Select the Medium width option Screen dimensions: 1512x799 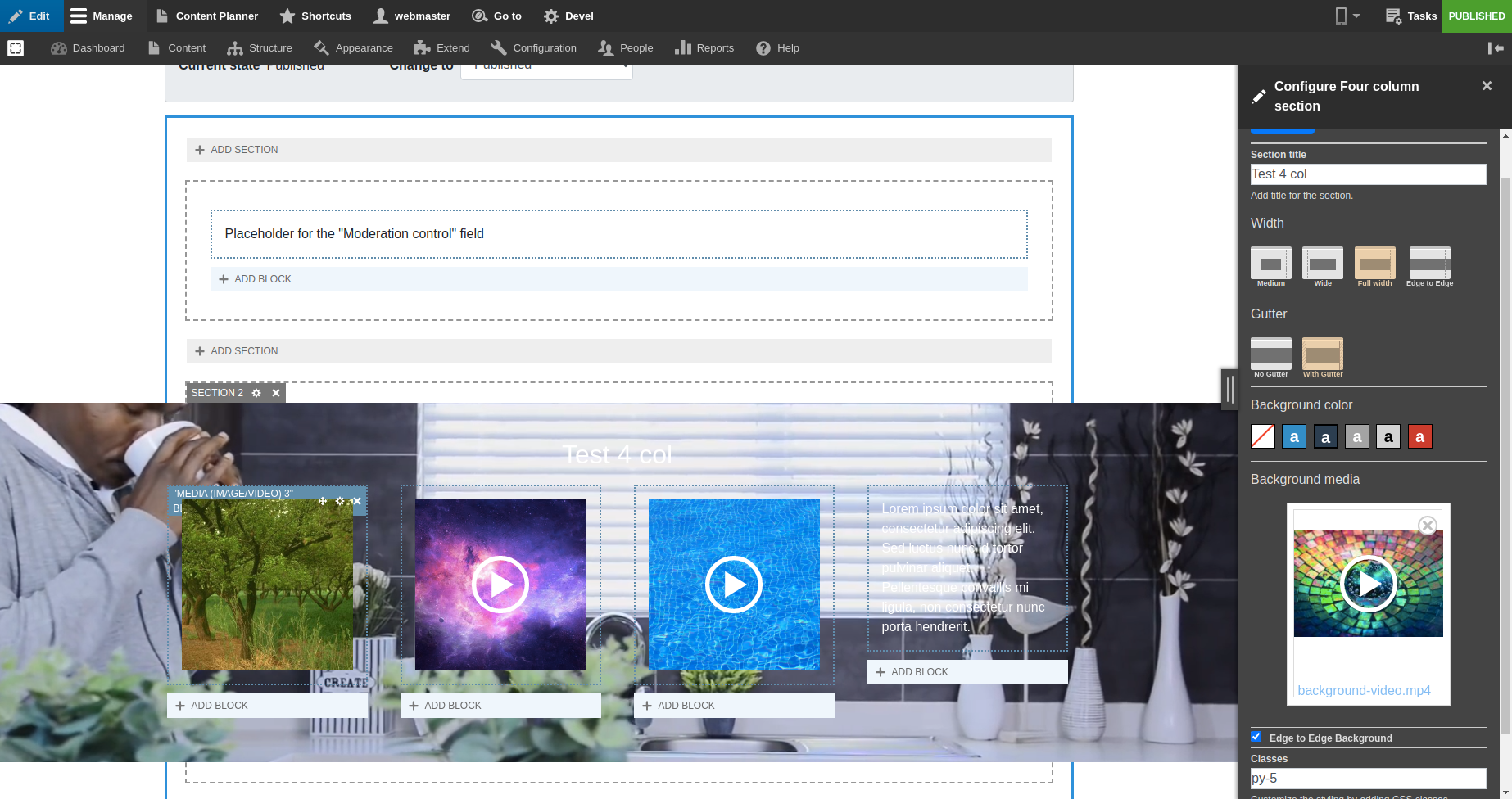(x=1270, y=264)
